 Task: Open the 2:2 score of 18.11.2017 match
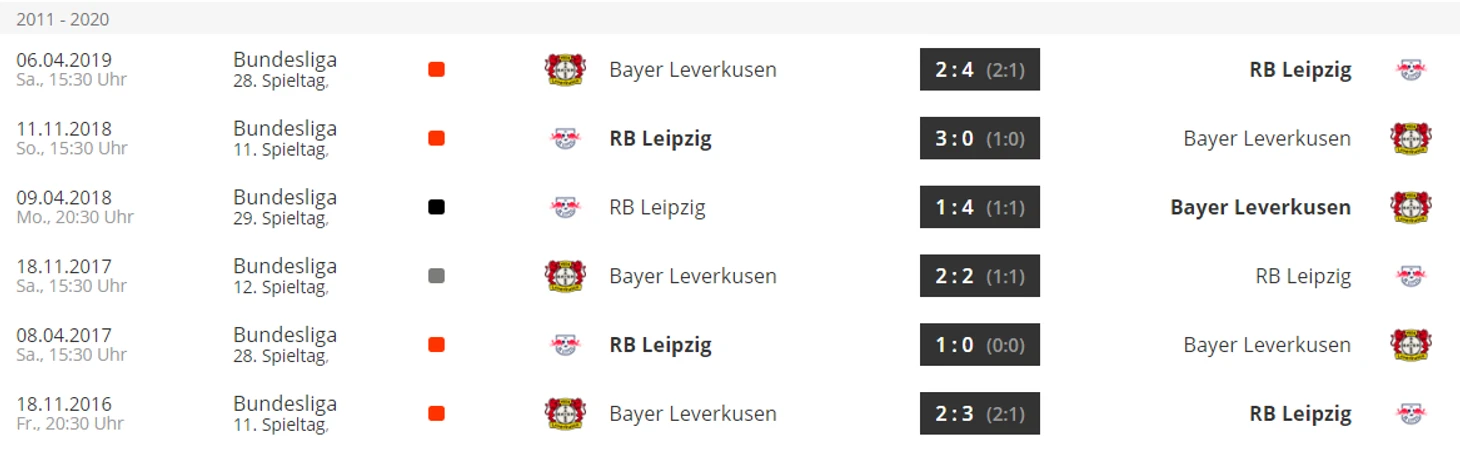point(980,276)
